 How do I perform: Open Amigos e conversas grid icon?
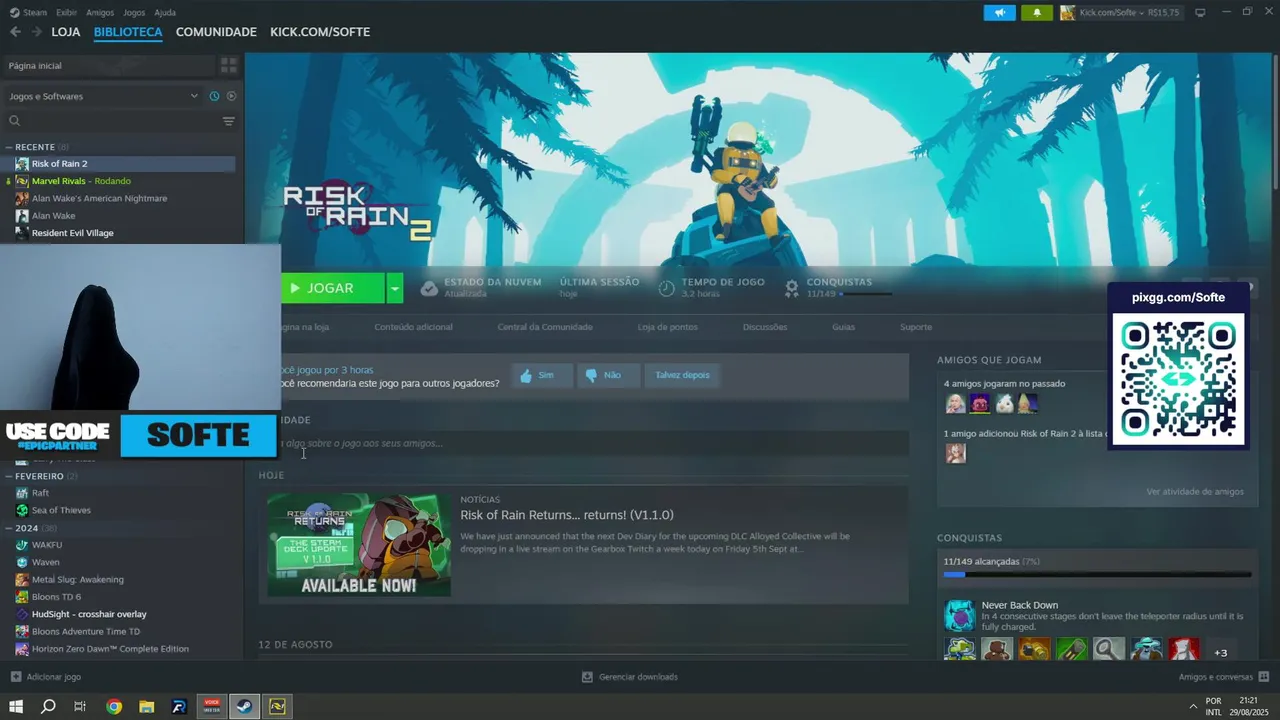1264,677
